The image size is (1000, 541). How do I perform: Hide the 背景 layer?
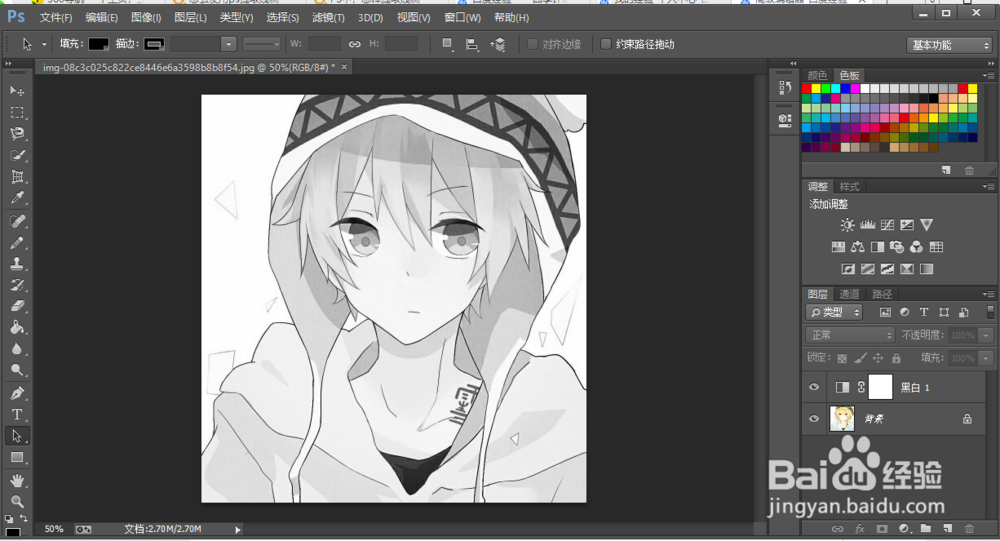[x=814, y=419]
